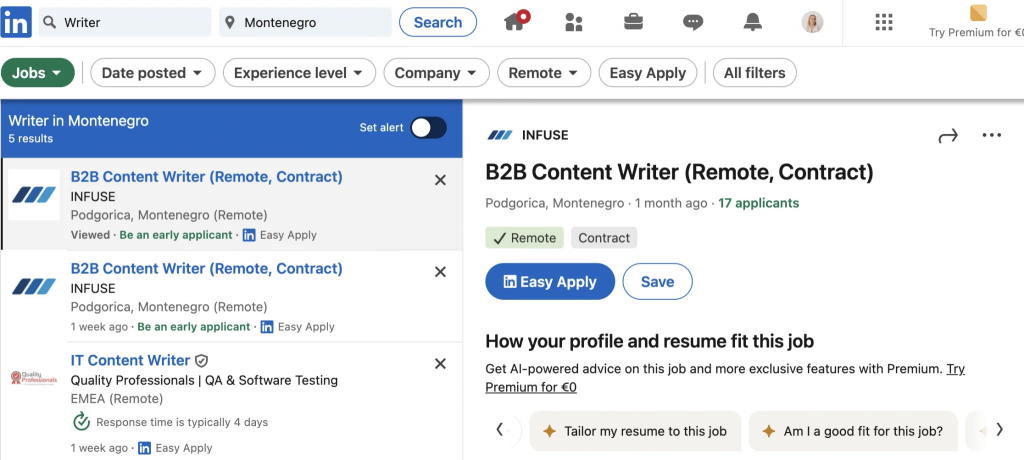Click INFUSE company name in job details

pyautogui.click(x=545, y=135)
